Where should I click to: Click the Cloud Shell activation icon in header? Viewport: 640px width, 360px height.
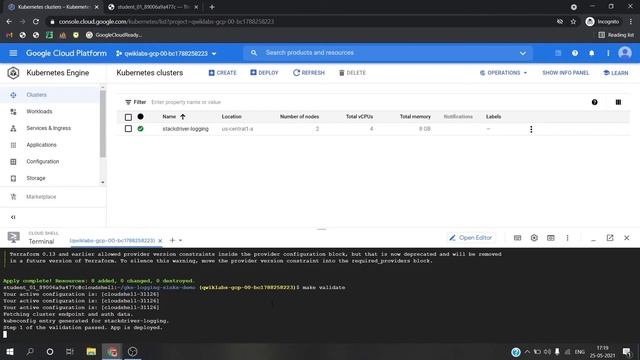pyautogui.click(x=558, y=53)
